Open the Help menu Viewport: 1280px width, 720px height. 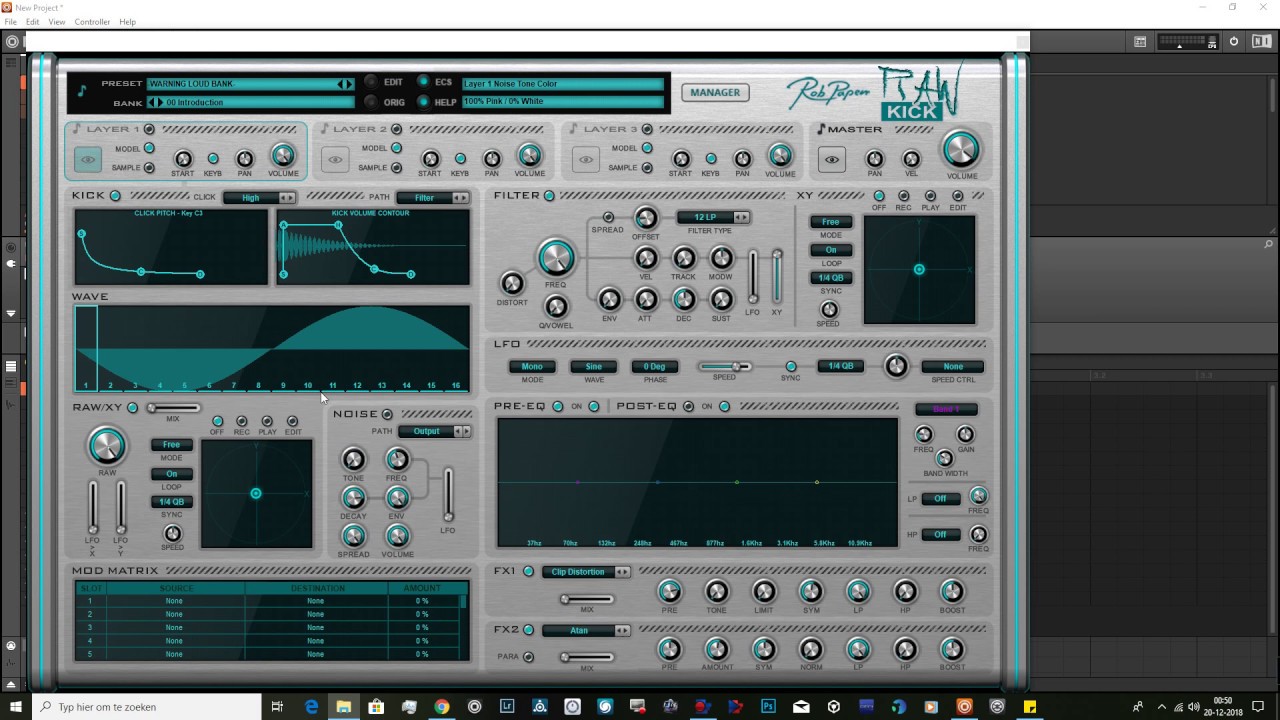tap(128, 22)
